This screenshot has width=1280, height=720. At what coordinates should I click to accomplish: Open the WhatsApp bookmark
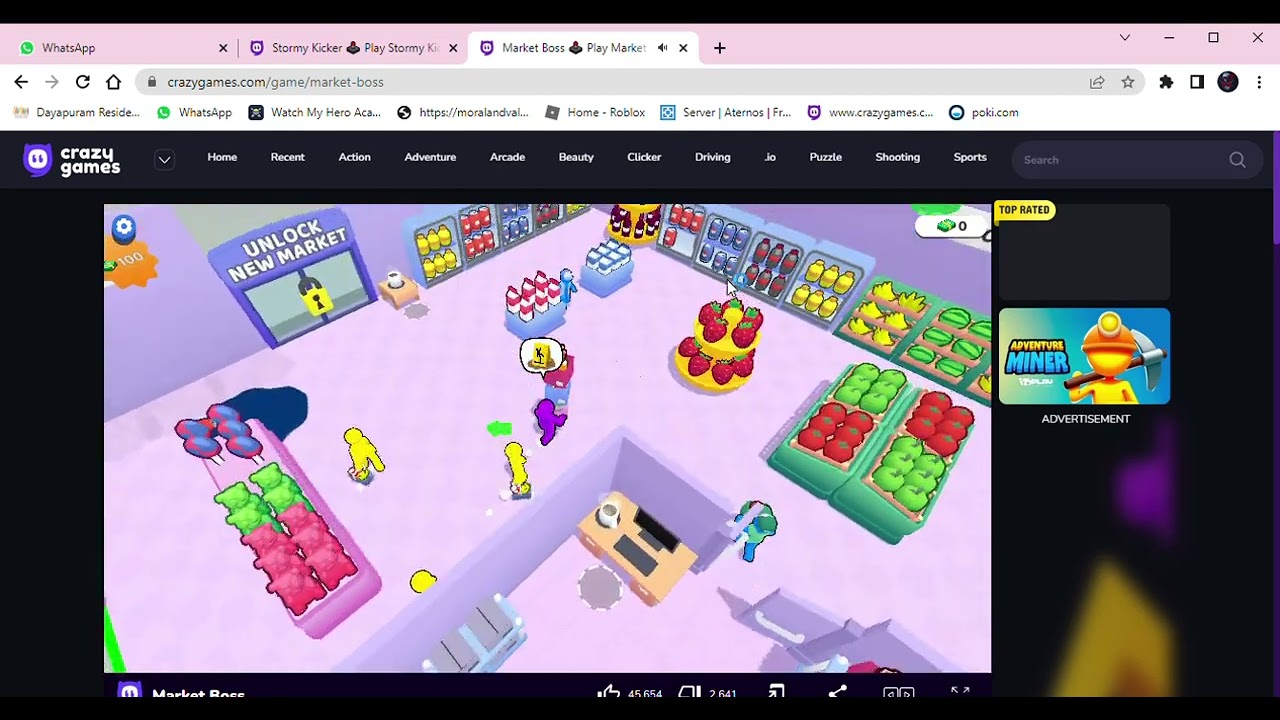click(x=194, y=113)
